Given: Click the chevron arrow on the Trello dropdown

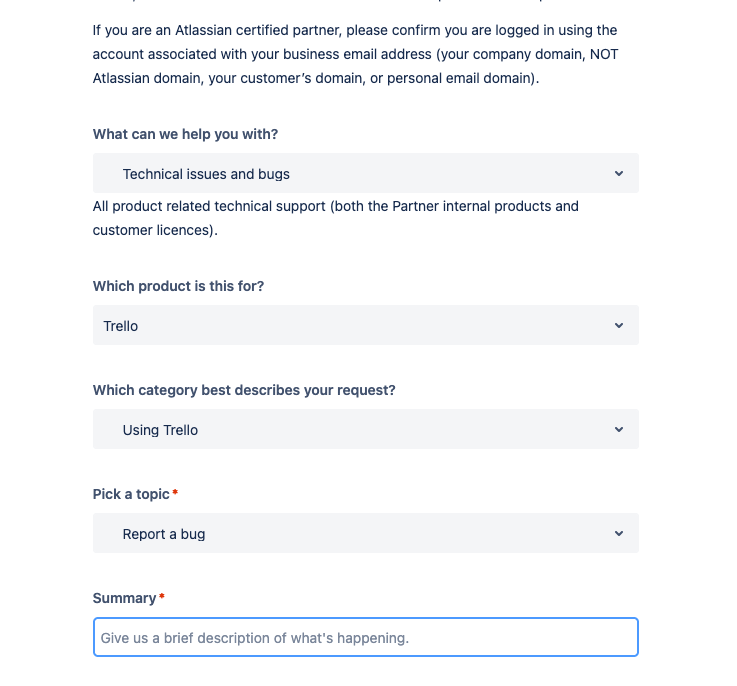Looking at the screenshot, I should 619,326.
